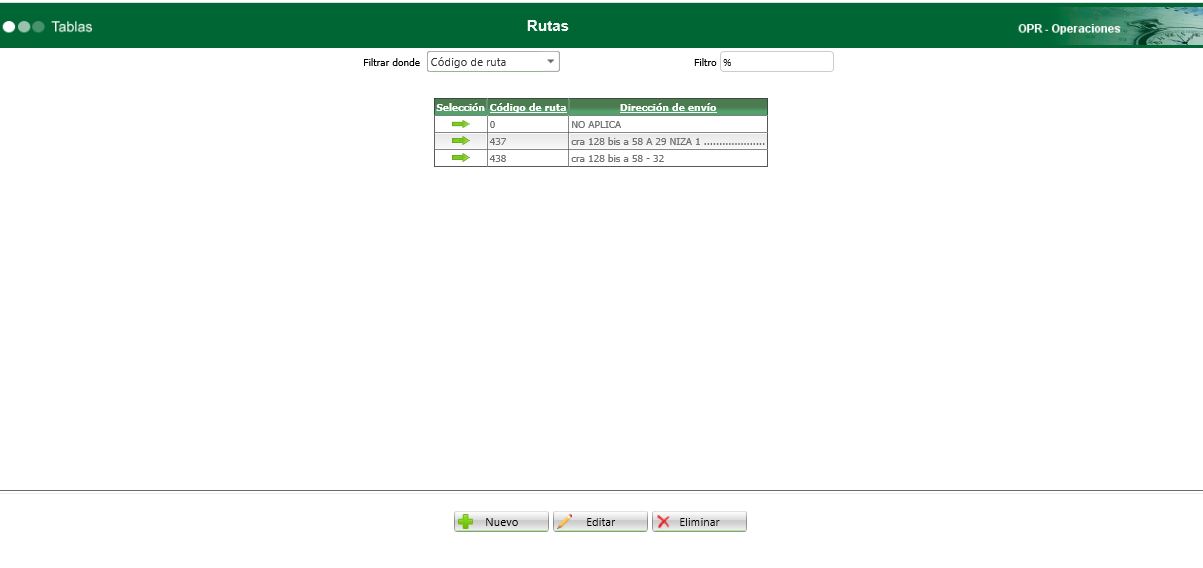Click address cra 128 bis a 58 - 32
The height and width of the screenshot is (568, 1203).
pyautogui.click(x=668, y=158)
